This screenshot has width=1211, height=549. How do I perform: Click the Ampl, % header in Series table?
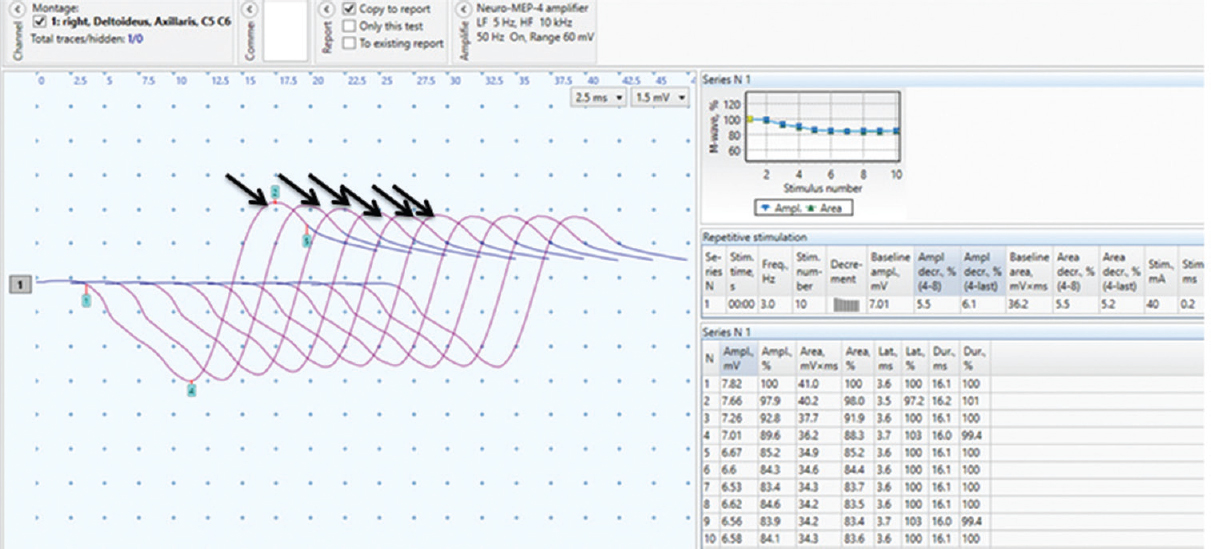coord(776,357)
